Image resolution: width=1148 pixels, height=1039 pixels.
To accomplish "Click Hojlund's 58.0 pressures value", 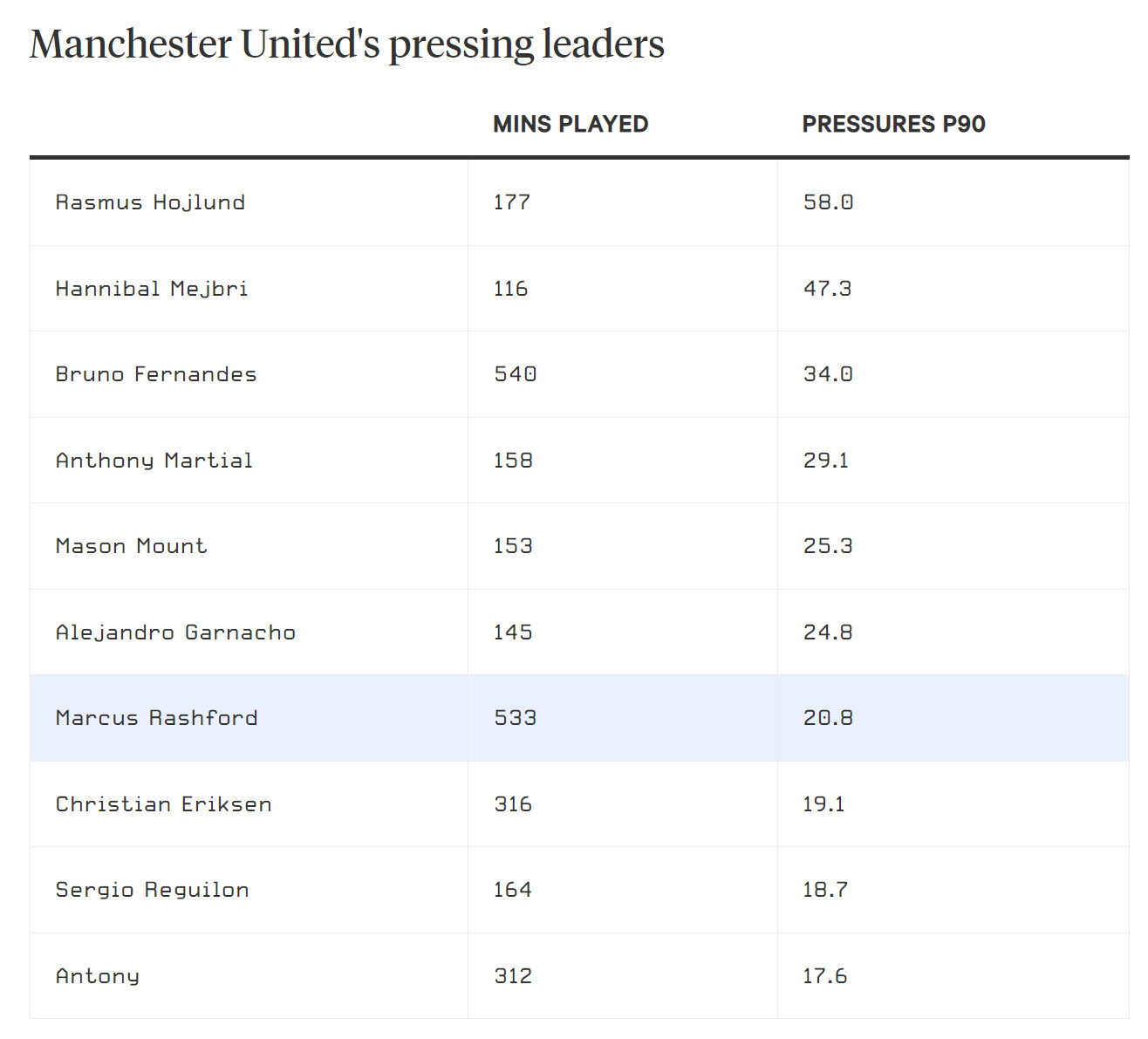I will click(828, 202).
